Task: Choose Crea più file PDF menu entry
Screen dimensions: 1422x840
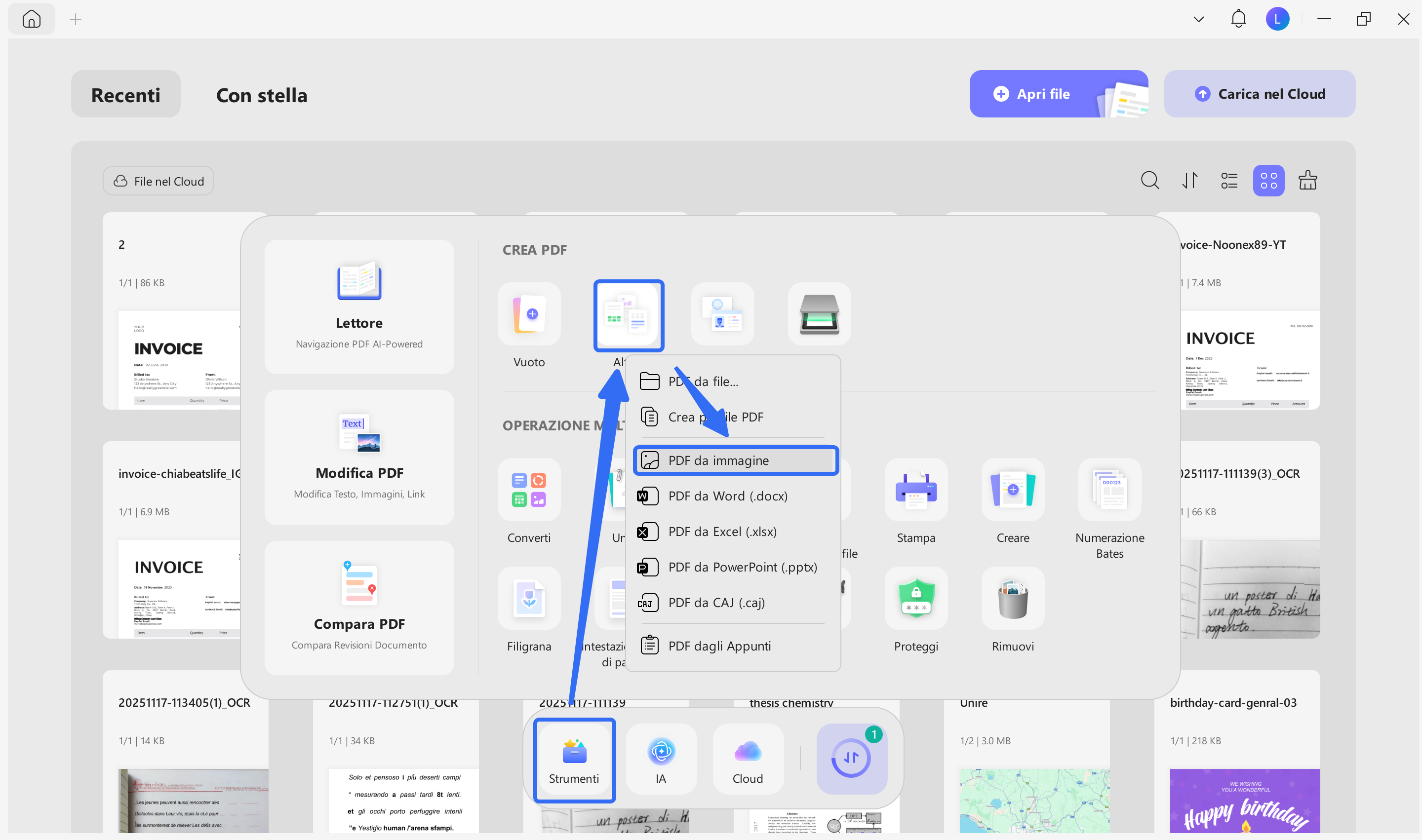Action: (x=733, y=417)
